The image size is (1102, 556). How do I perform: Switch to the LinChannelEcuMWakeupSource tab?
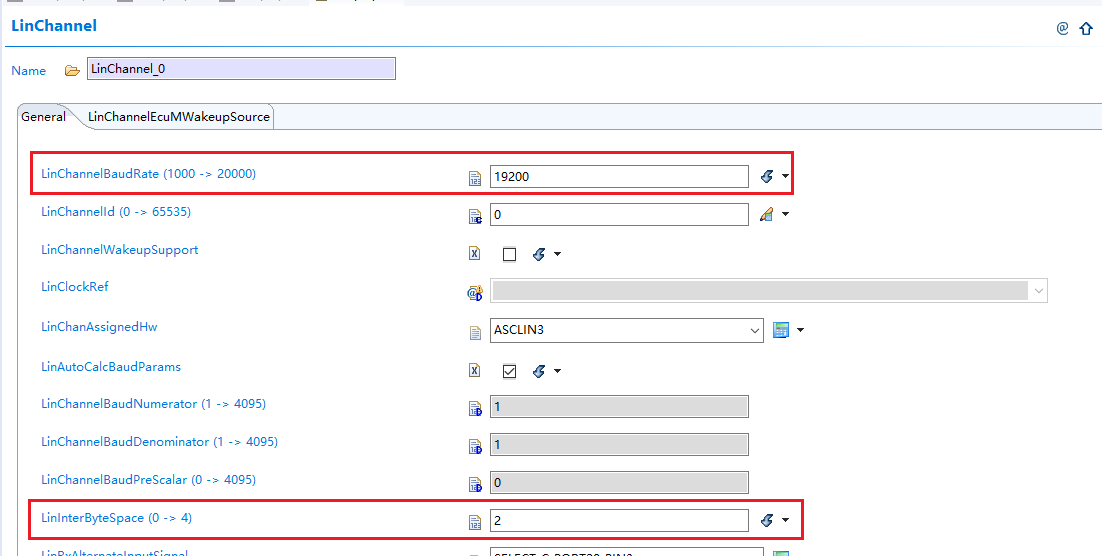179,117
